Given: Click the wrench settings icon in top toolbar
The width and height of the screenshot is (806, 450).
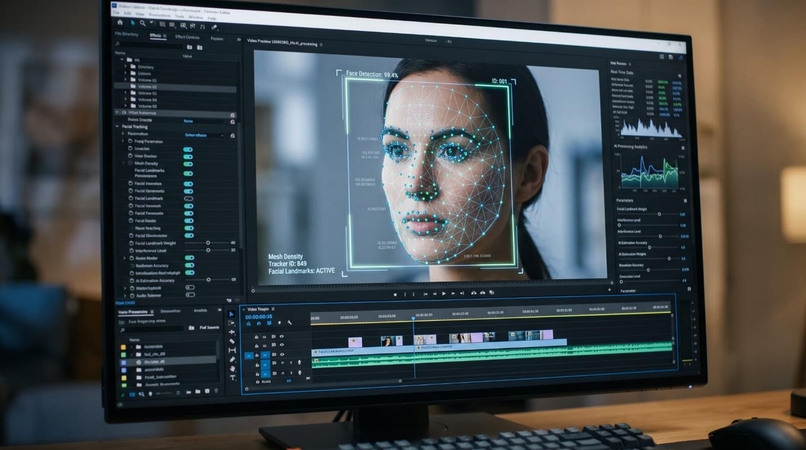Looking at the screenshot, I should [x=214, y=27].
